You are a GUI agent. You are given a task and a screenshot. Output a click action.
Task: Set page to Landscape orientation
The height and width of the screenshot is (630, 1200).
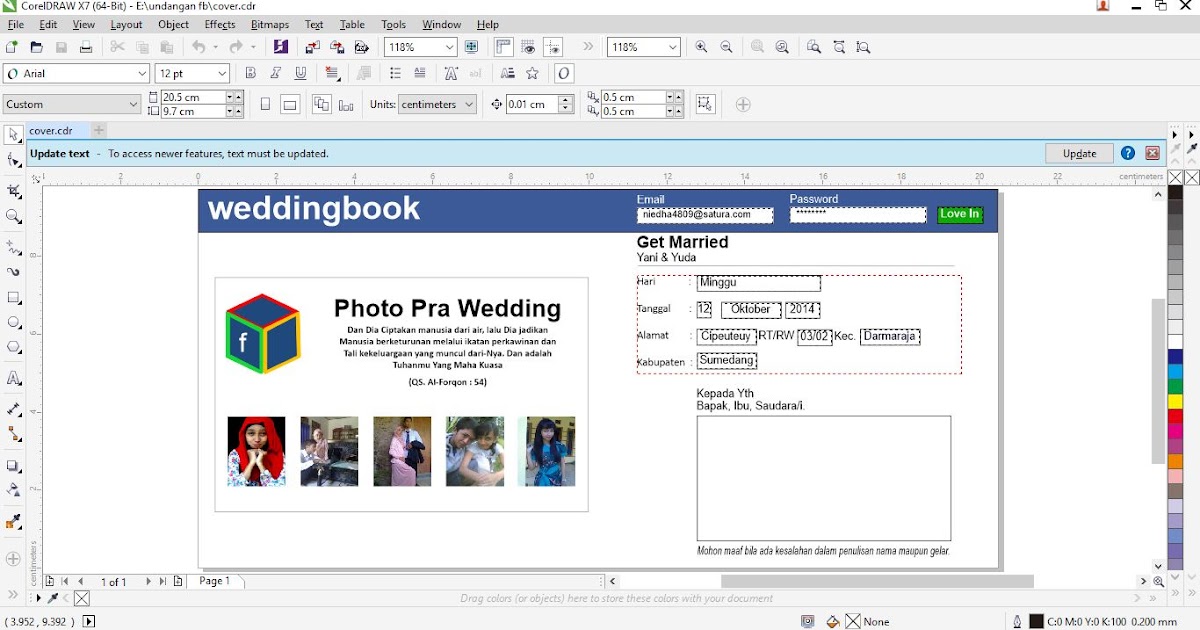(290, 104)
